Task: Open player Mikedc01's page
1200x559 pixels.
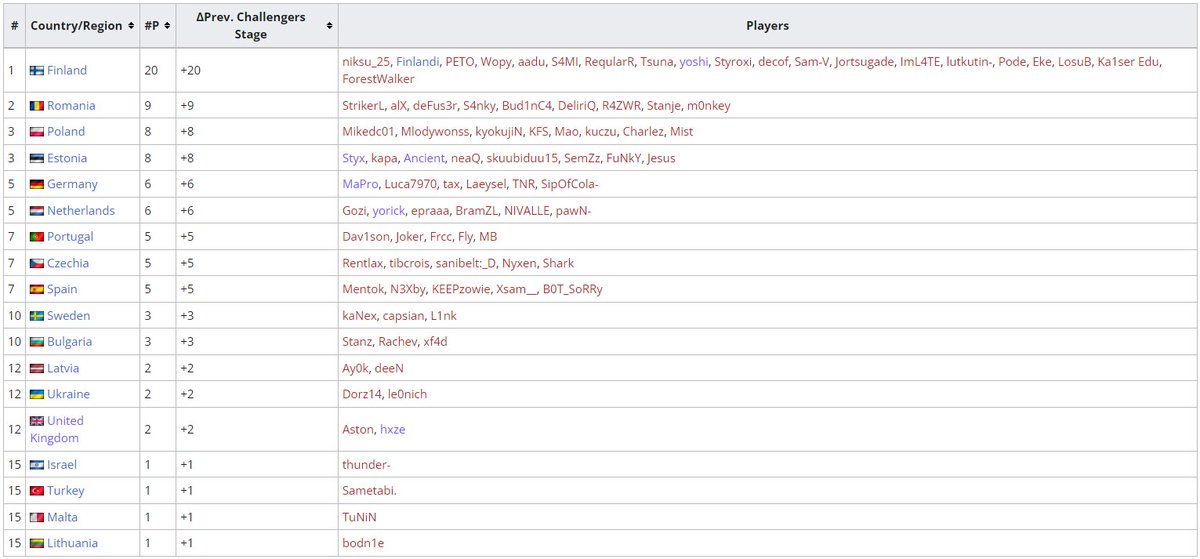Action: coord(369,132)
